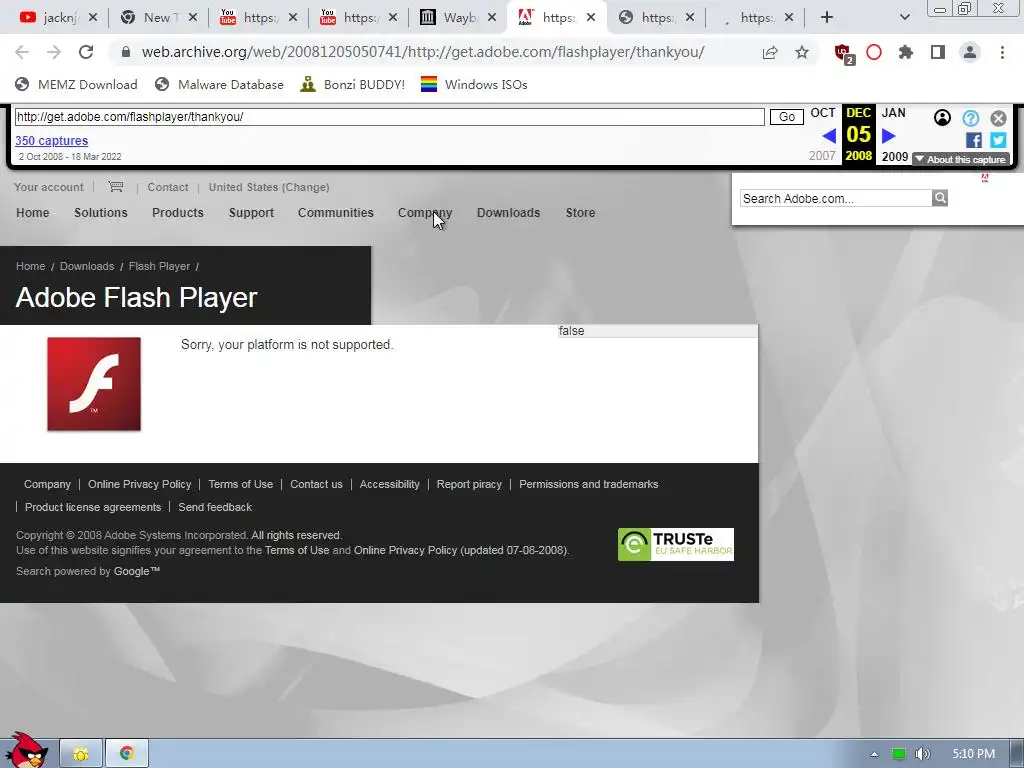Open the shopping cart icon
This screenshot has width=1024, height=768.
point(116,187)
